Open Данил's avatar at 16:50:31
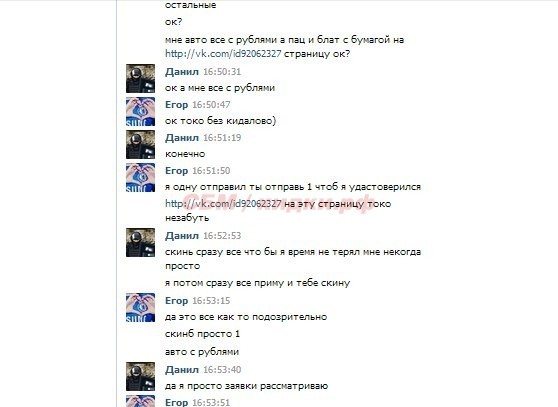Screen dimensions: 558x407 [x=141, y=78]
